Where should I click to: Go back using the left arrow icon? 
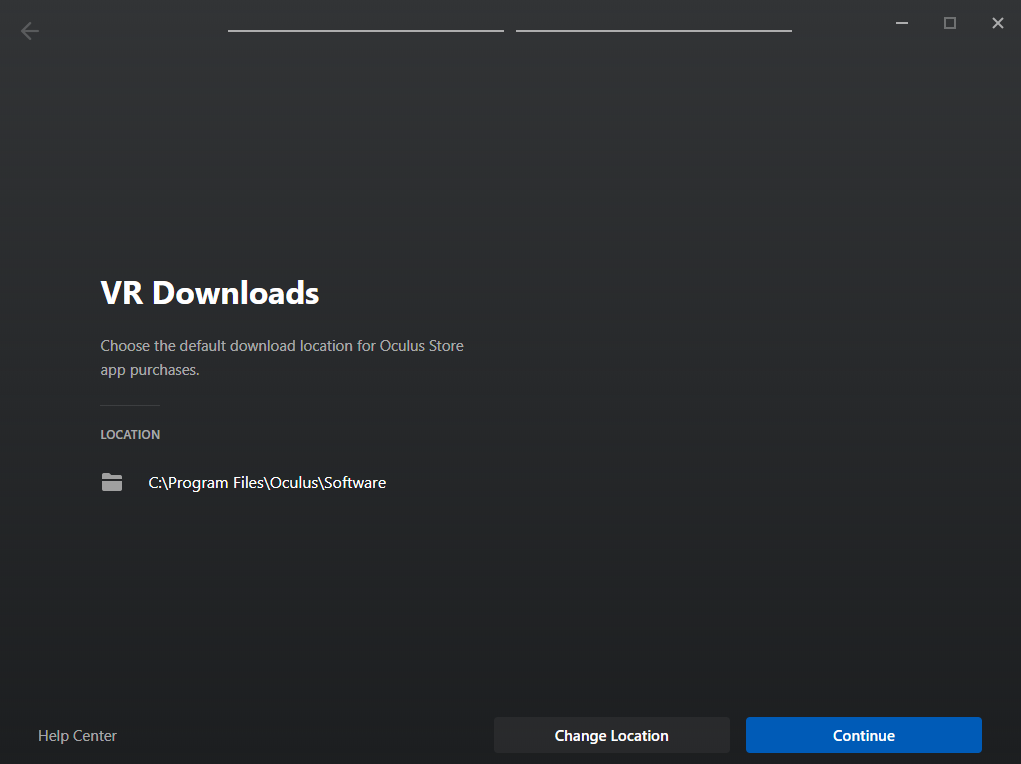[30, 31]
